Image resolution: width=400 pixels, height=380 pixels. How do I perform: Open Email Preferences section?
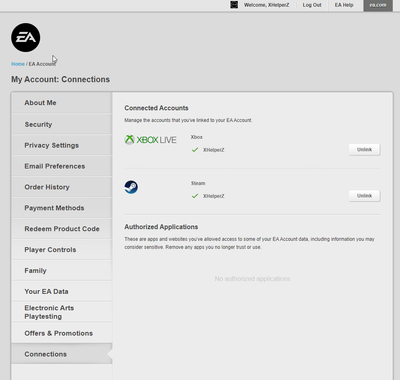pos(62,166)
